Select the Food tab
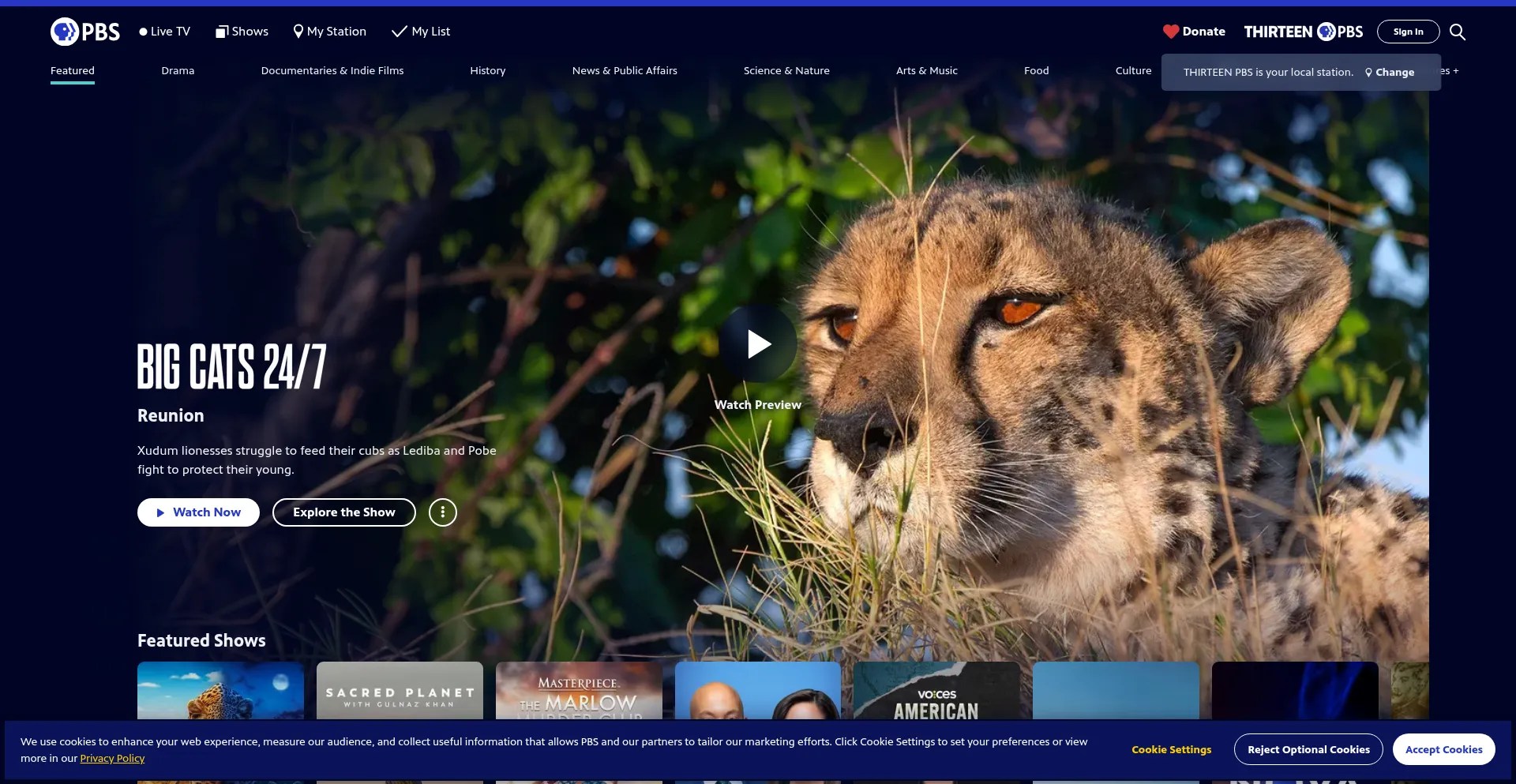Viewport: 1516px width, 784px height. point(1037,71)
